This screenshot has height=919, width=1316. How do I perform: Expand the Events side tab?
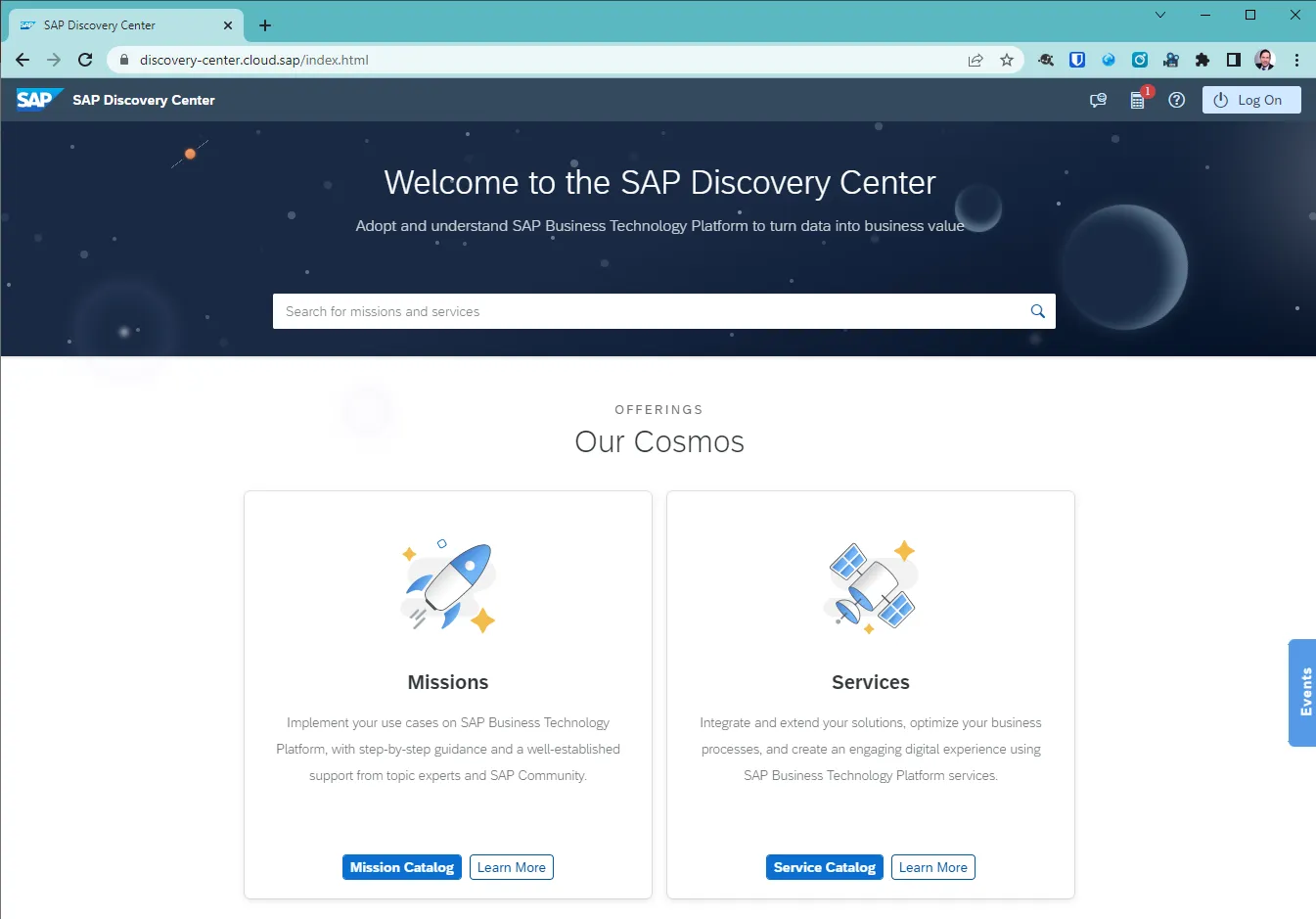coord(1303,692)
